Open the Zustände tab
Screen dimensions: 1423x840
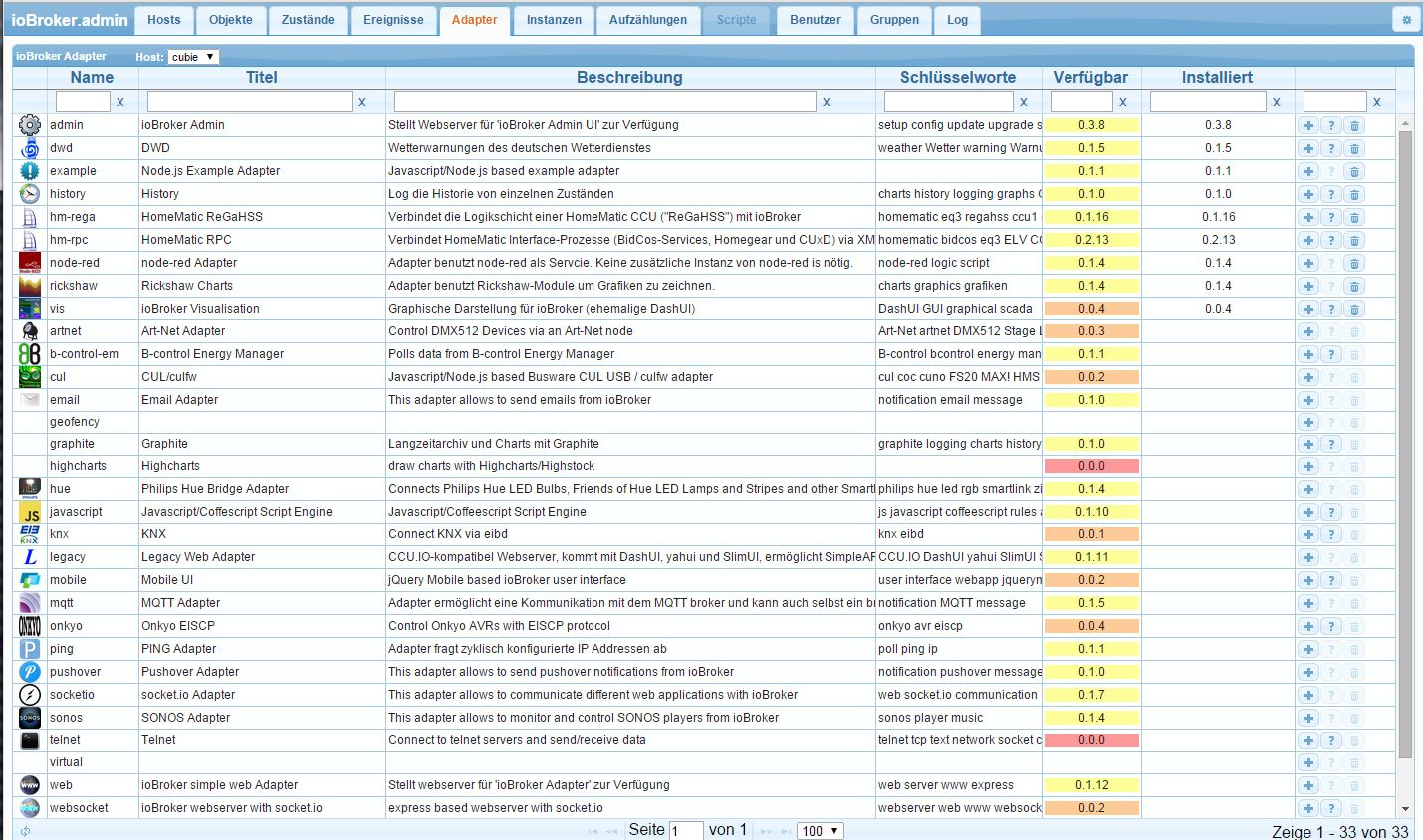coord(308,20)
